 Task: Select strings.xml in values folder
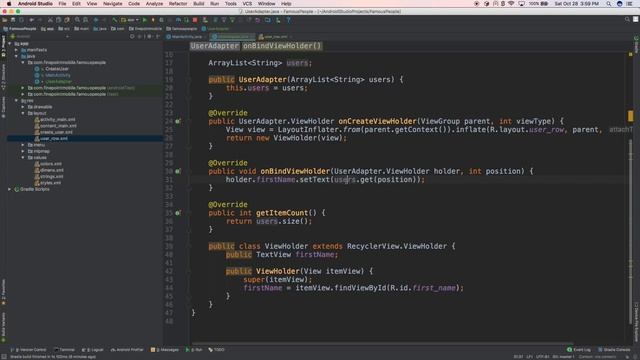[51, 177]
